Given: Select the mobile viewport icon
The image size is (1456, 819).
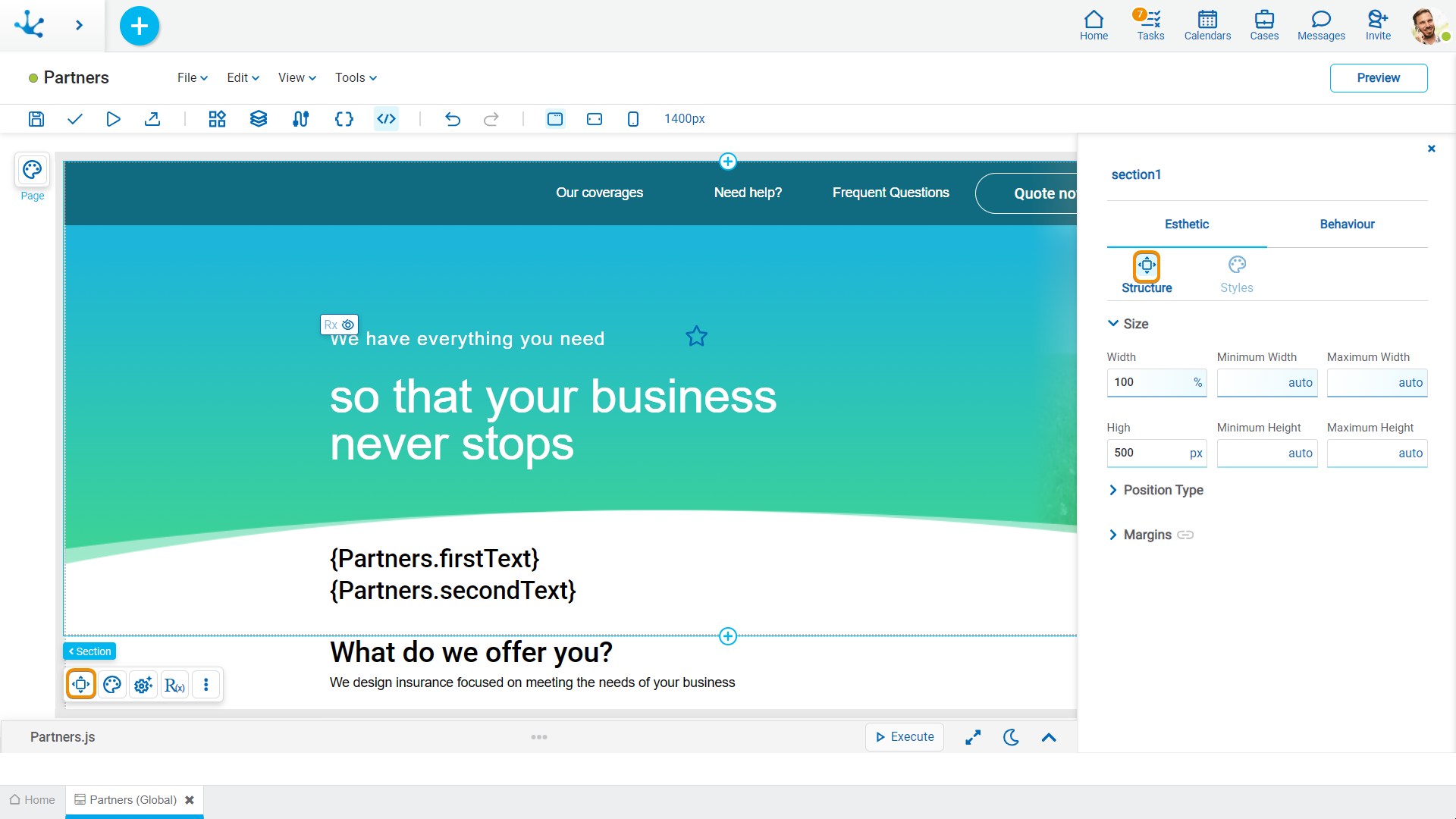Looking at the screenshot, I should tap(633, 120).
